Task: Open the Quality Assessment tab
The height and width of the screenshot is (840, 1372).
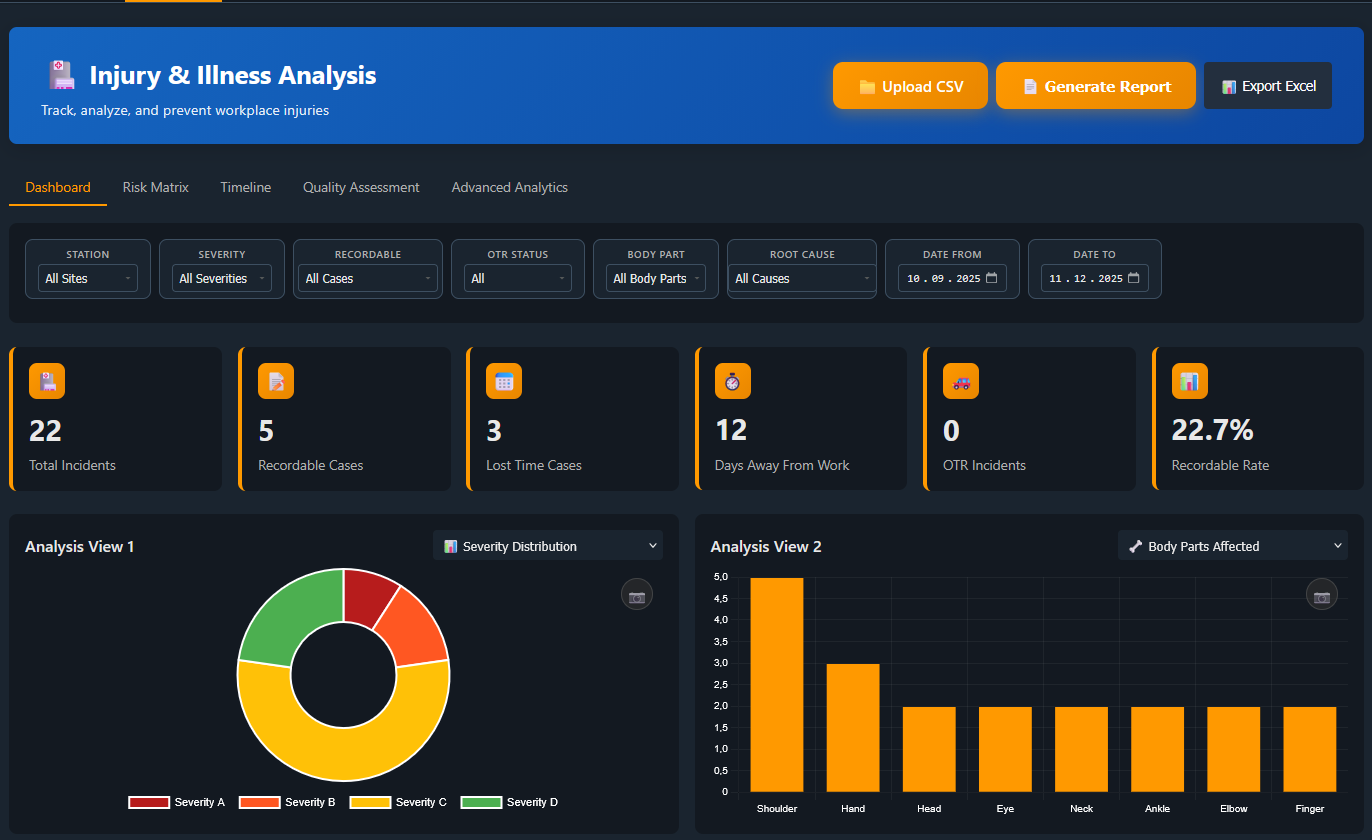Action: (361, 187)
